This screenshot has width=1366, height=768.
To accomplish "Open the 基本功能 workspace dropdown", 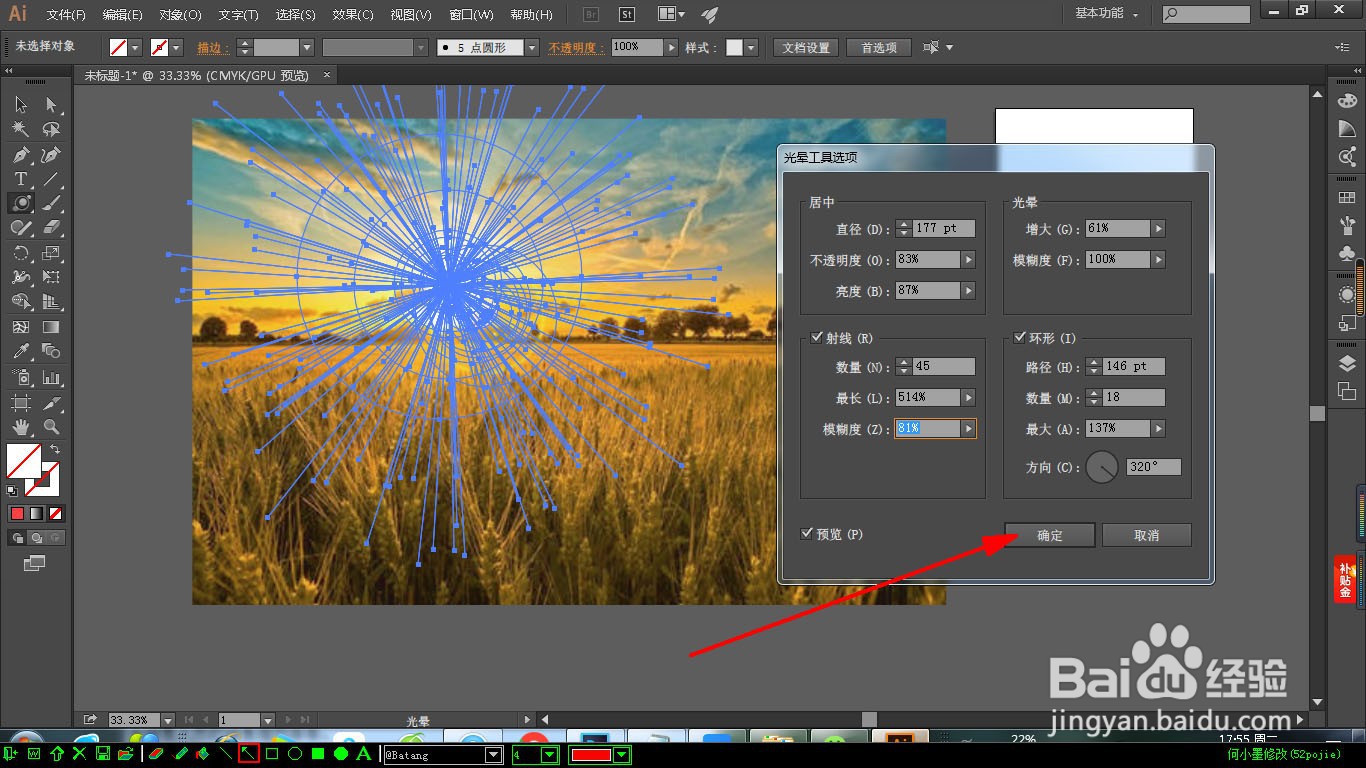I will coord(1108,13).
